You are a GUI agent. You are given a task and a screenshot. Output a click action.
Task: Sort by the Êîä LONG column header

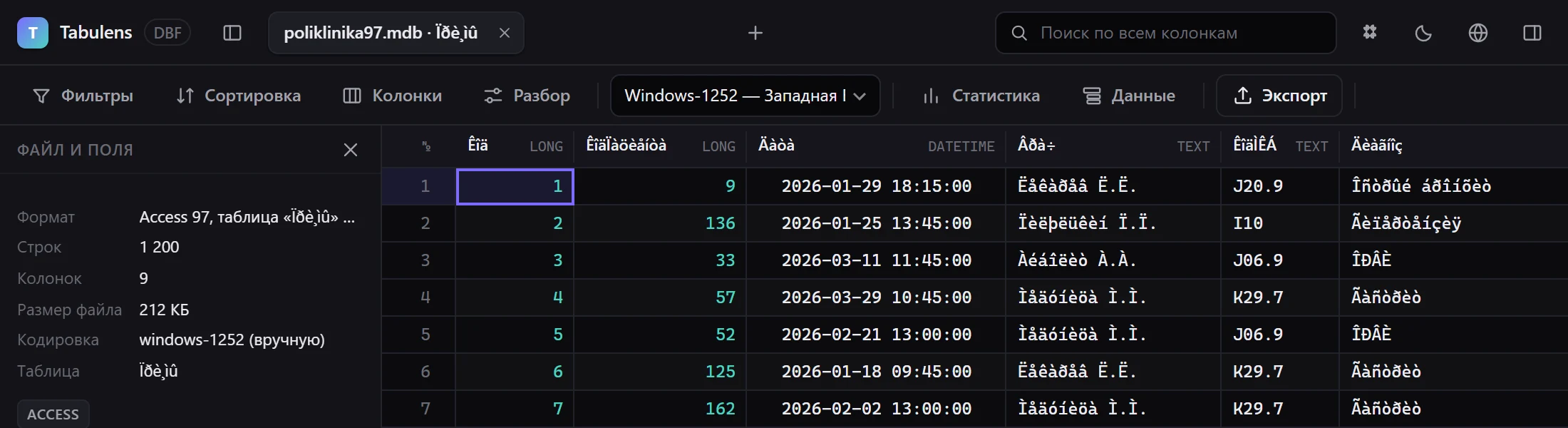(x=515, y=146)
